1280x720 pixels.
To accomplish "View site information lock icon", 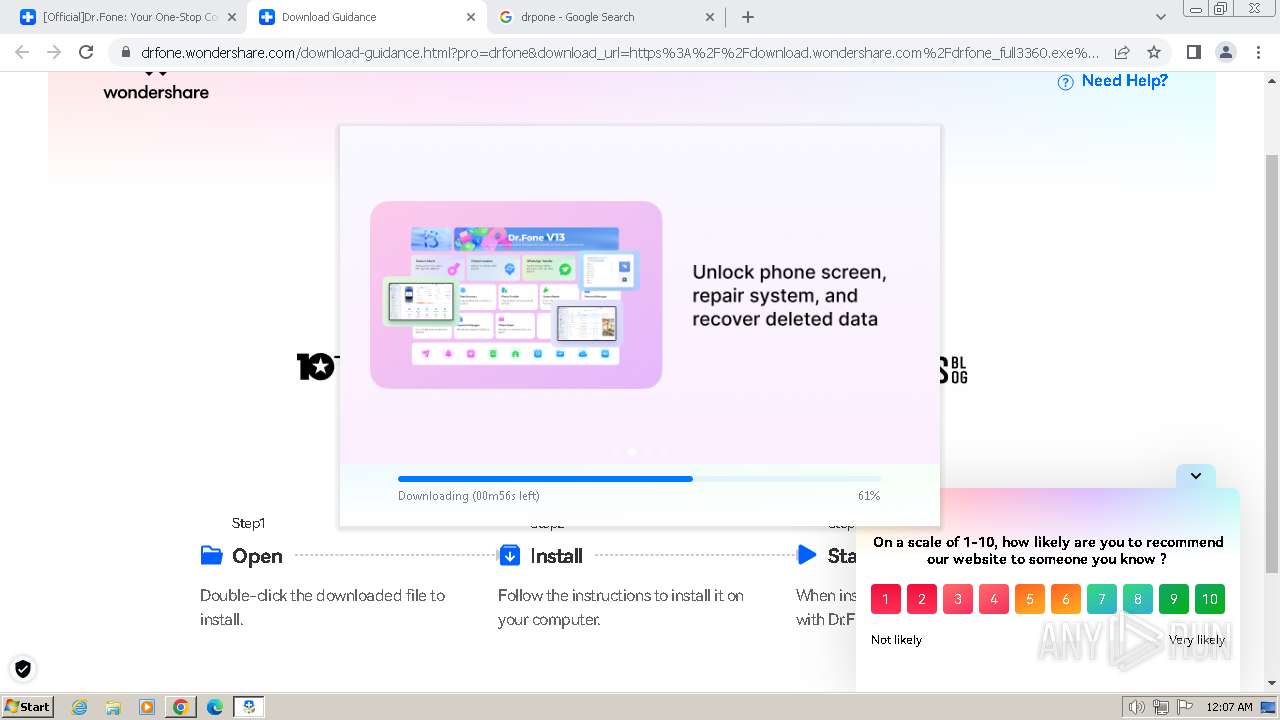I will (x=125, y=53).
